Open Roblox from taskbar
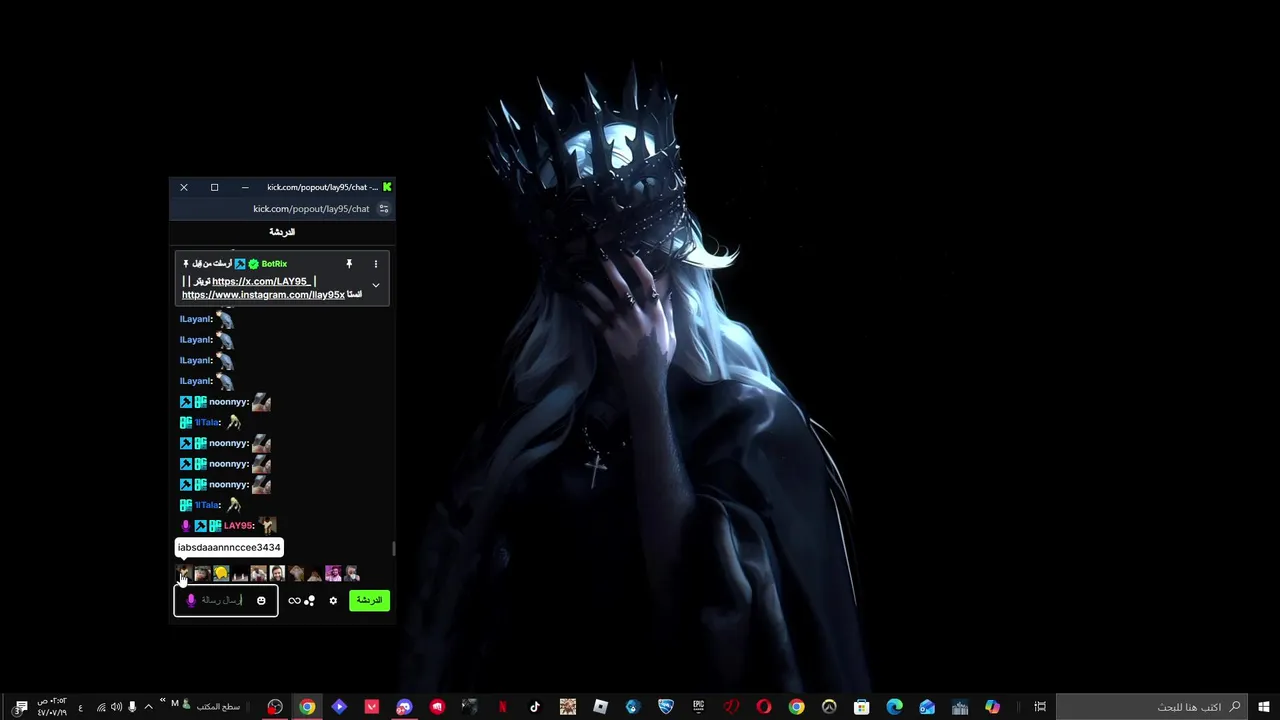This screenshot has height=720, width=1280. point(600,707)
